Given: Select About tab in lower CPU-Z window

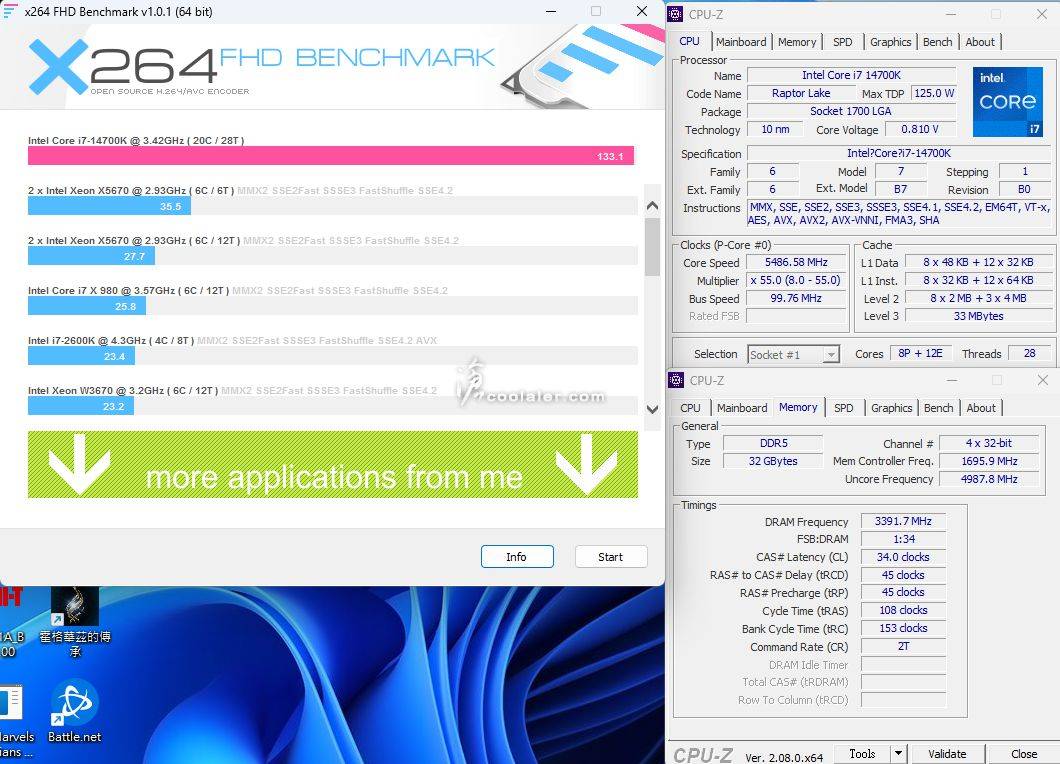Looking at the screenshot, I should [x=980, y=408].
